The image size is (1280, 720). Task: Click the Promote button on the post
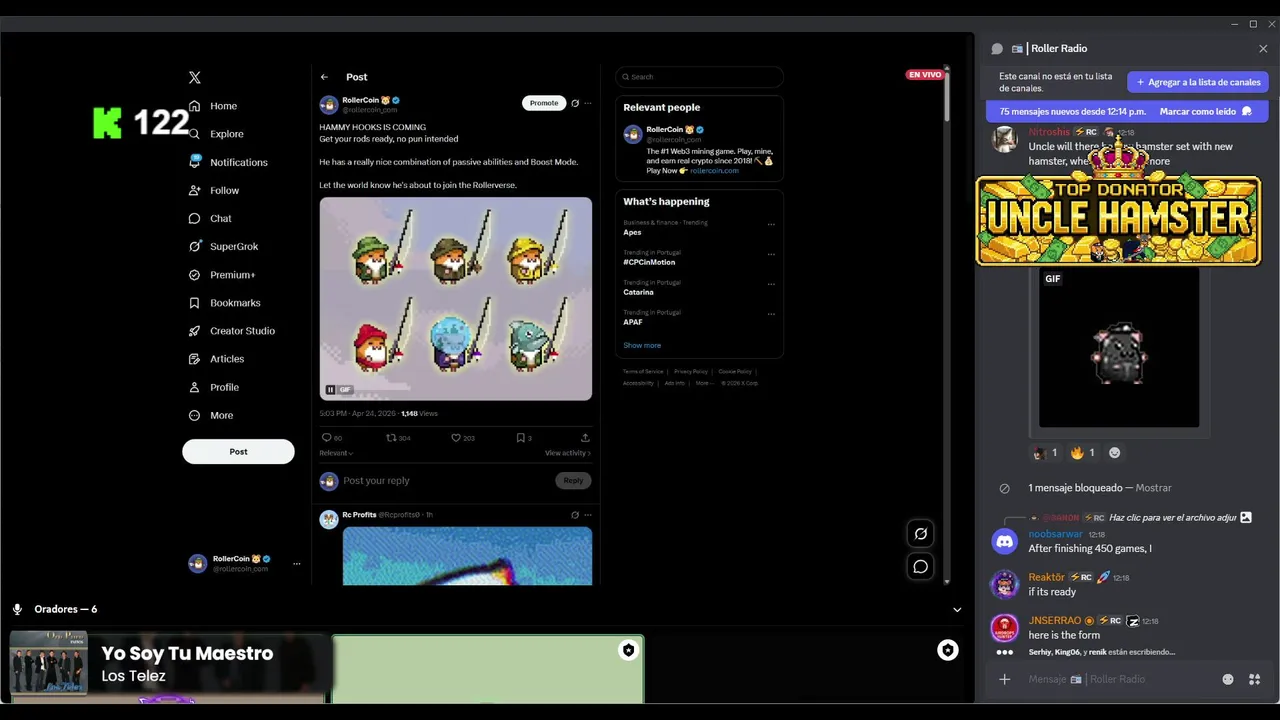(544, 103)
